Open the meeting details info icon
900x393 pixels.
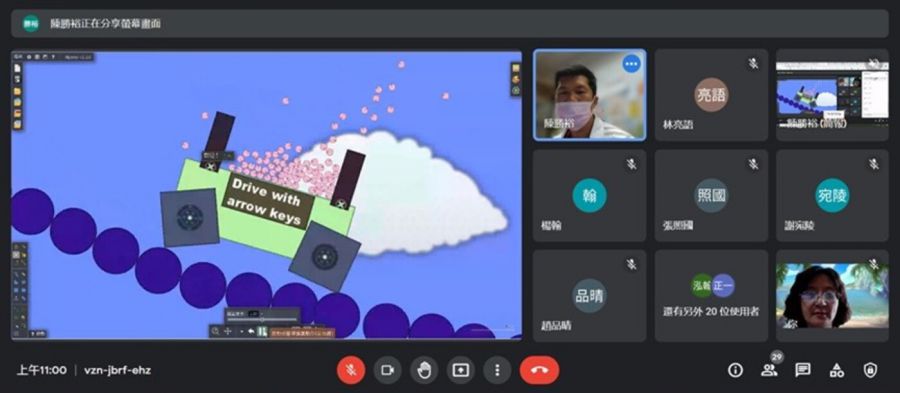[735, 370]
